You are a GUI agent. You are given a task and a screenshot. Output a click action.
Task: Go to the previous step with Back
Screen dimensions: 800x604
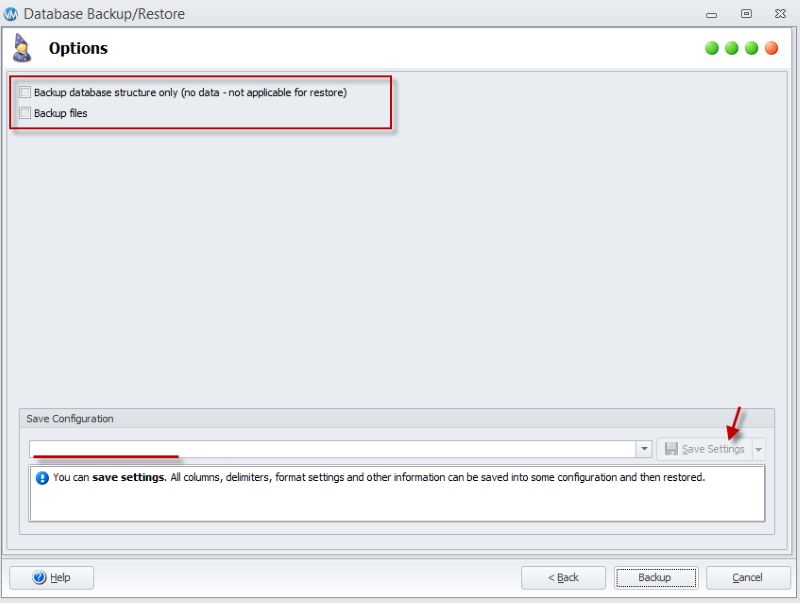click(x=563, y=578)
